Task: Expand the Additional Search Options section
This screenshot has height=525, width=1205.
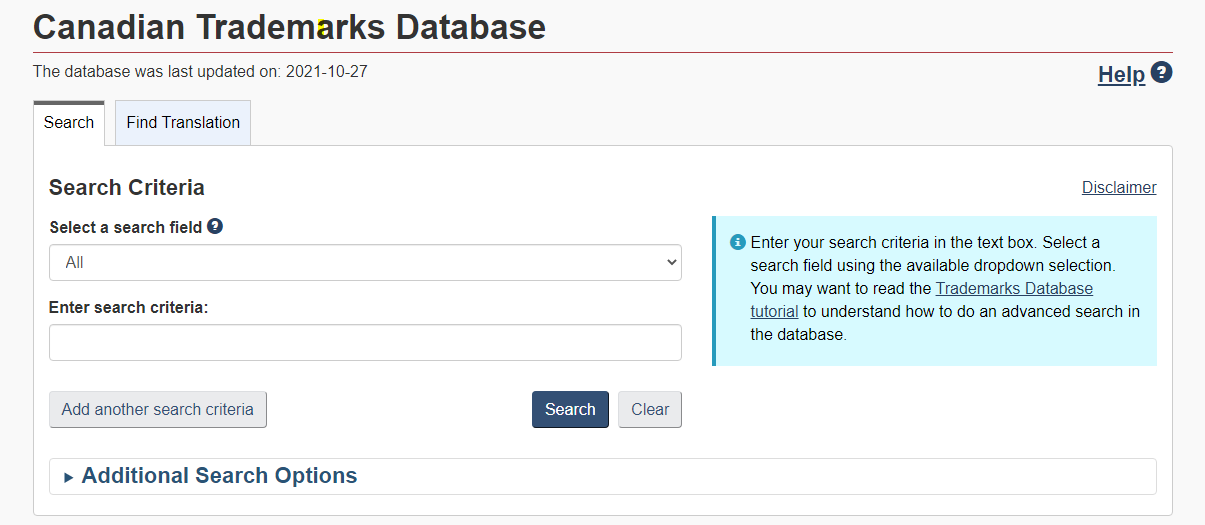Action: click(x=219, y=476)
